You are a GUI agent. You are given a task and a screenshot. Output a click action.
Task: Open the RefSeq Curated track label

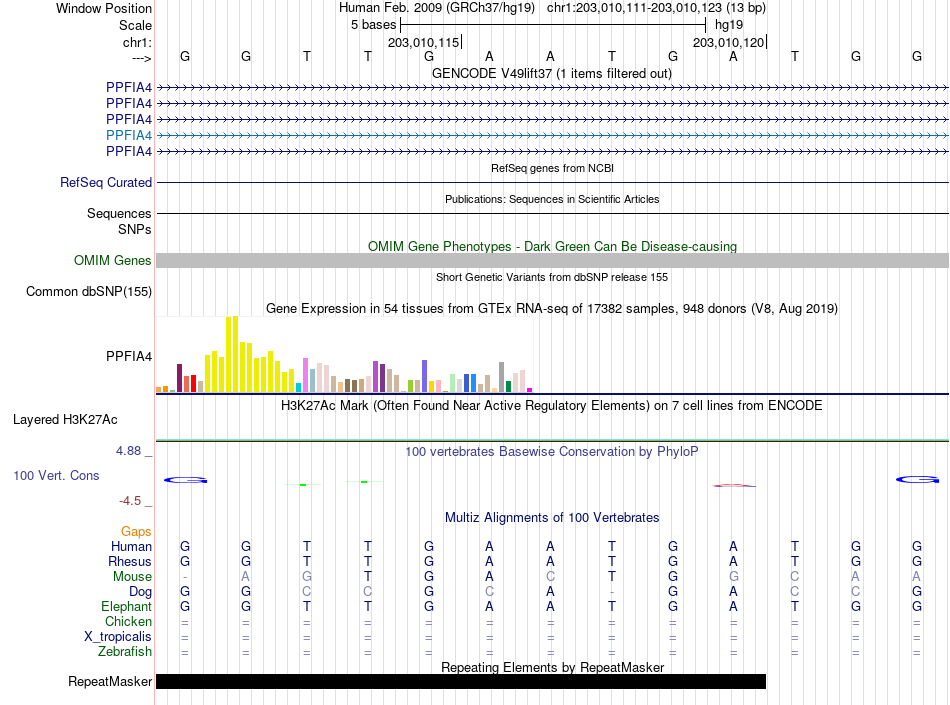point(106,182)
